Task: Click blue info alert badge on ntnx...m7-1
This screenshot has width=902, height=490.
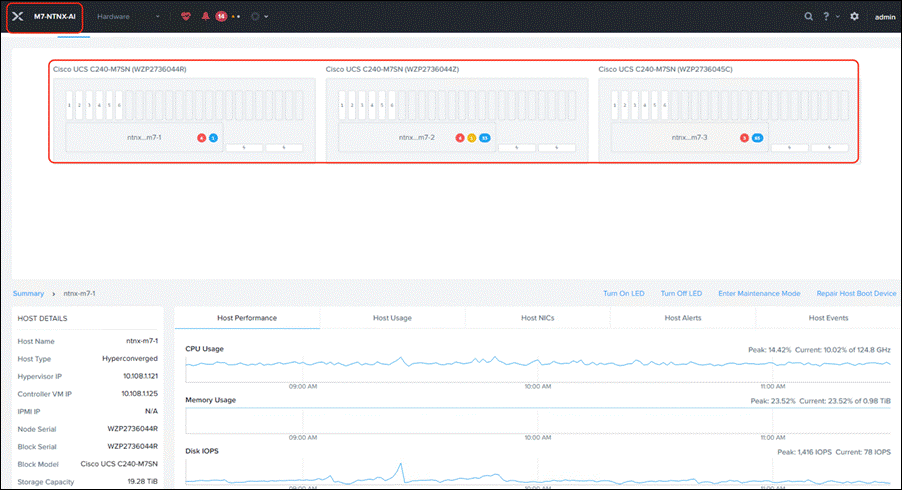Action: pyautogui.click(x=213, y=138)
